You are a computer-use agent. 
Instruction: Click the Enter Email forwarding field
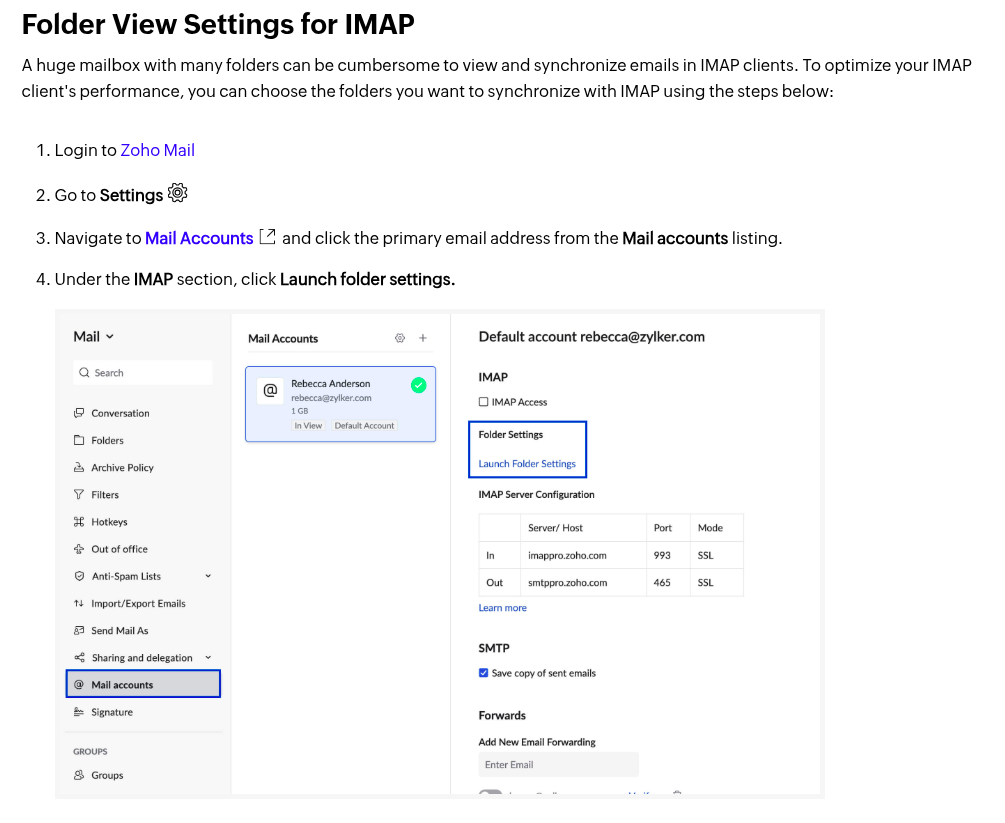tap(558, 765)
